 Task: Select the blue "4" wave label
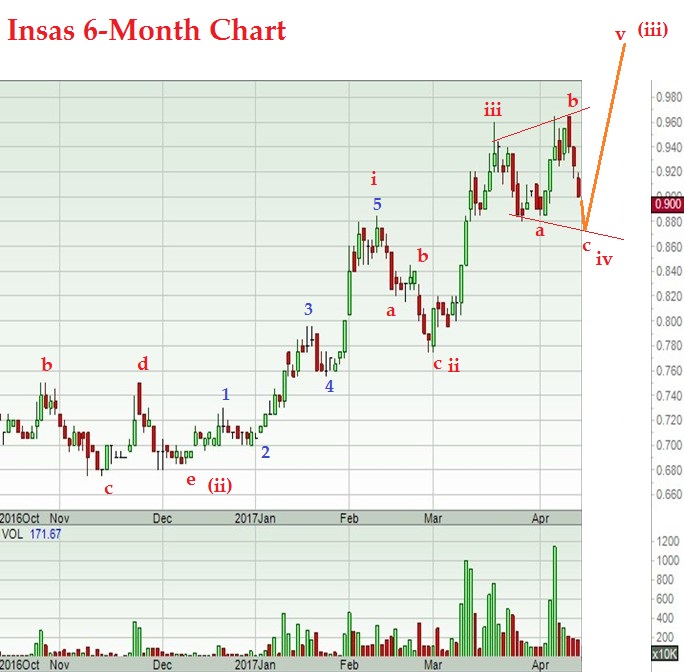tap(329, 386)
